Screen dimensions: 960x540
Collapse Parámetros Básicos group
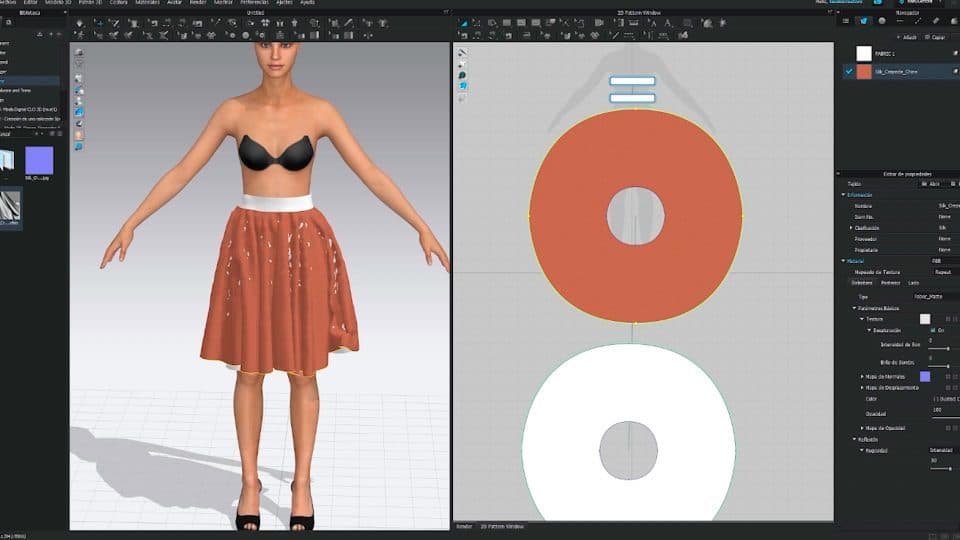[x=855, y=308]
